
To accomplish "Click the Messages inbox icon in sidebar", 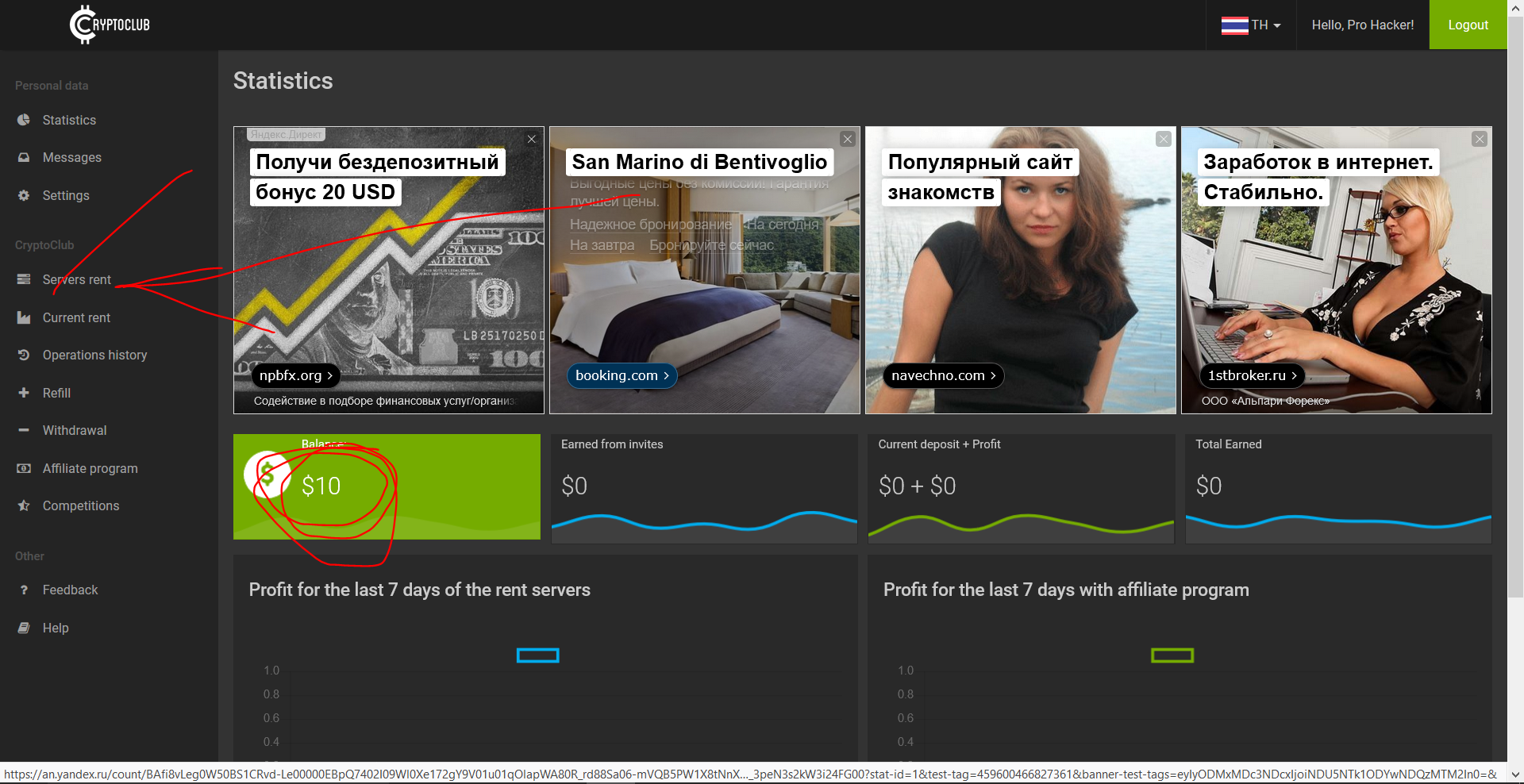I will [x=24, y=158].
